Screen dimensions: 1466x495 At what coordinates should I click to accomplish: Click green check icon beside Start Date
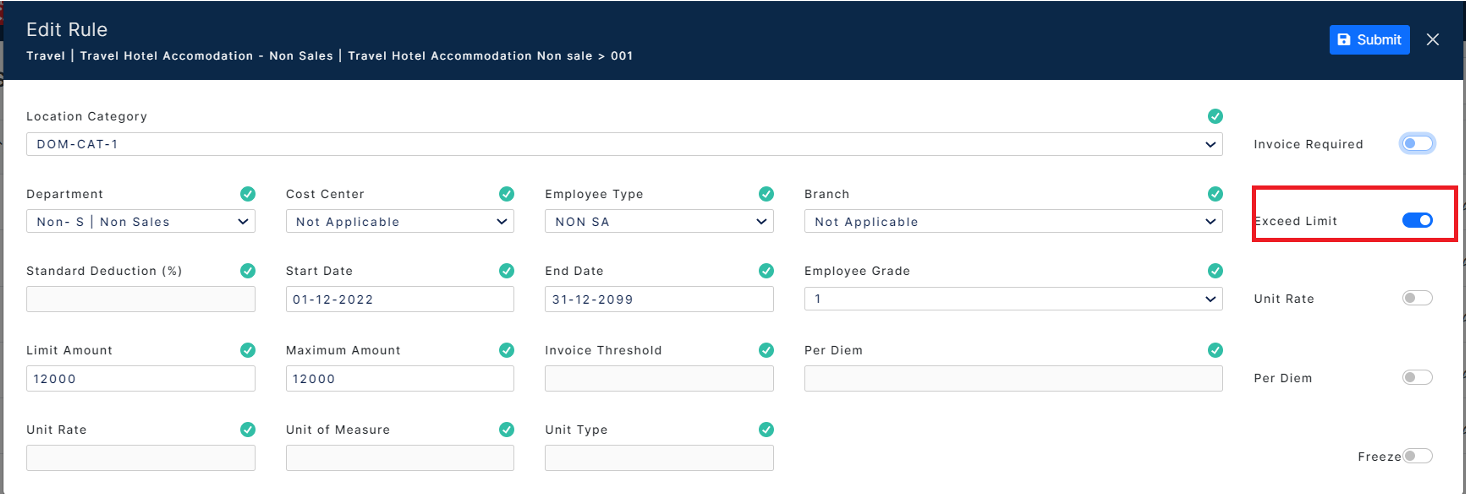[x=507, y=271]
